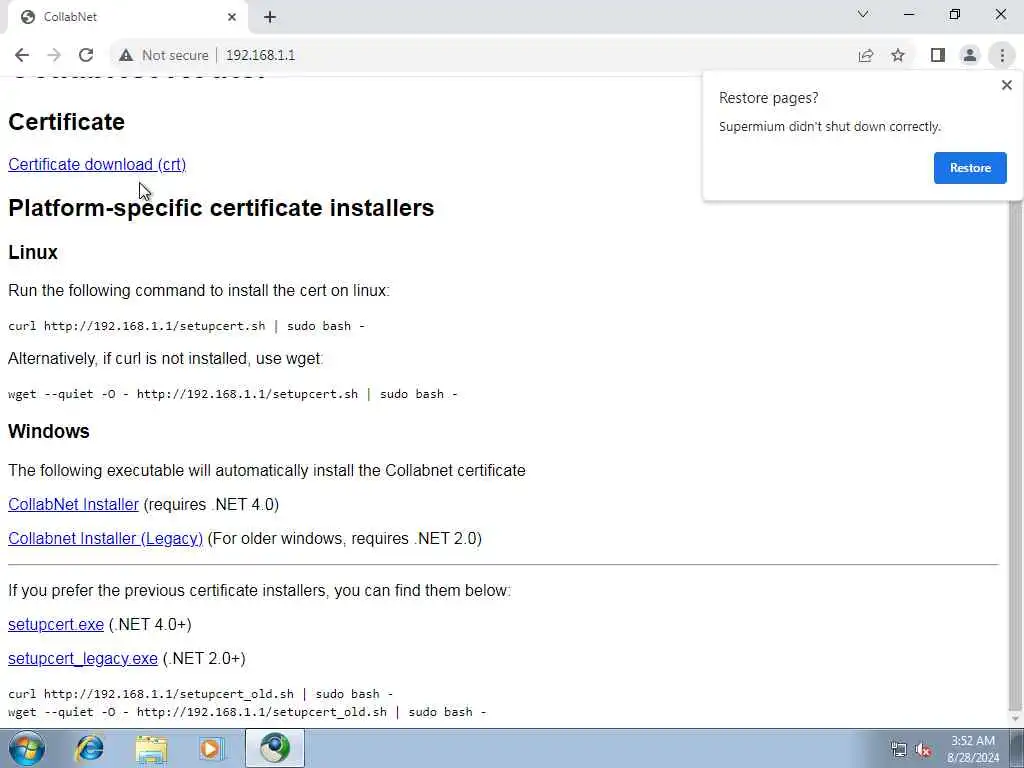Open the browser side panel

click(x=938, y=56)
